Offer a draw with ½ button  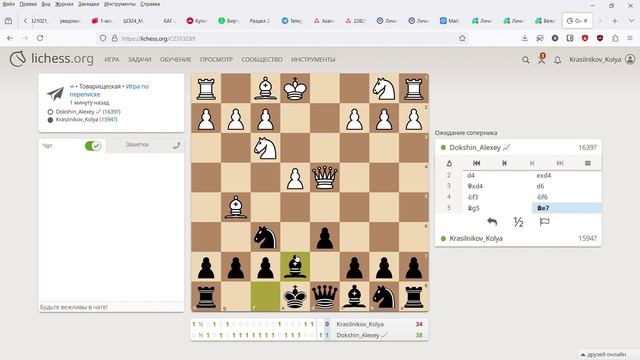(x=518, y=222)
